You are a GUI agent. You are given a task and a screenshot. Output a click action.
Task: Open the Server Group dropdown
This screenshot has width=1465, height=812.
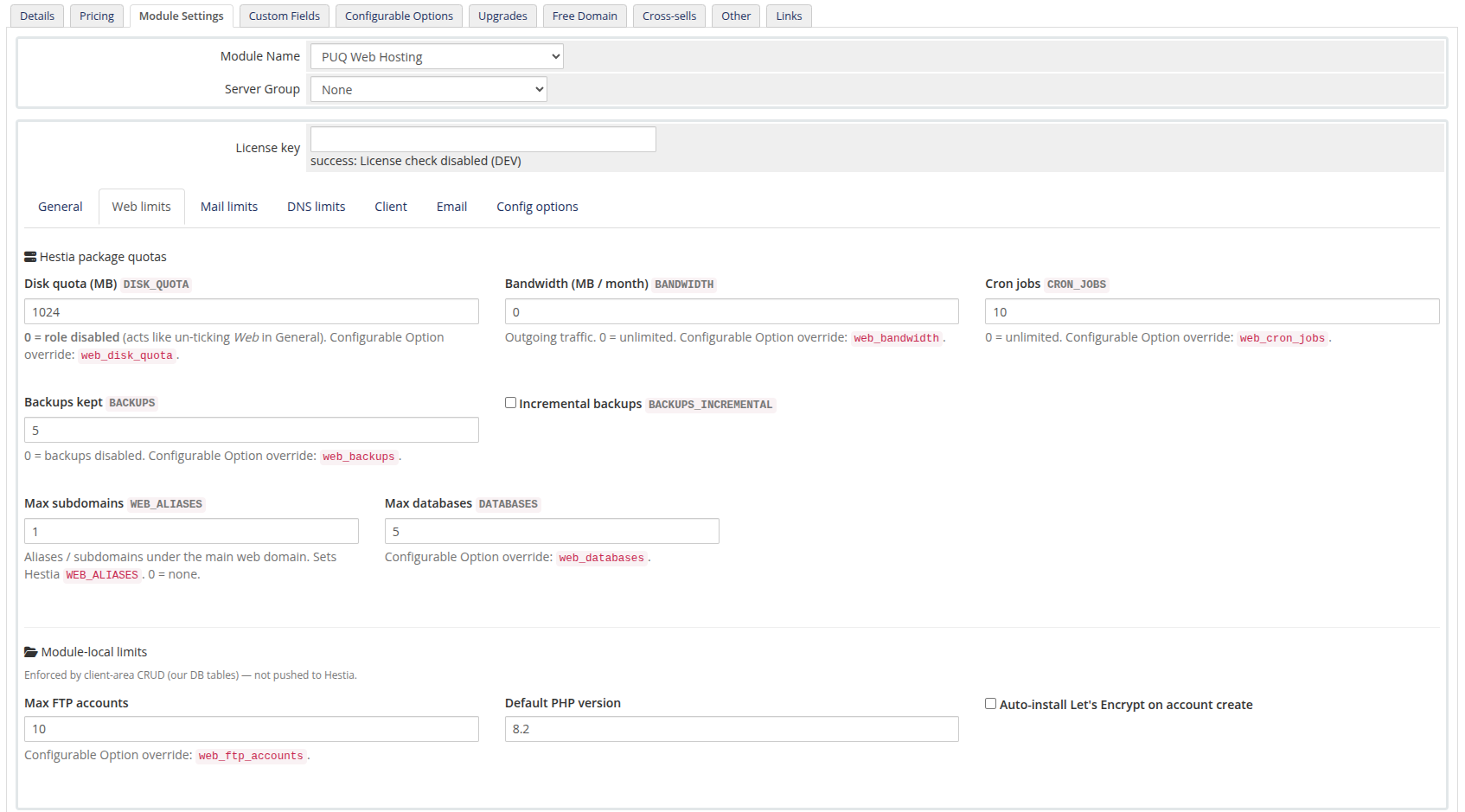(x=429, y=89)
